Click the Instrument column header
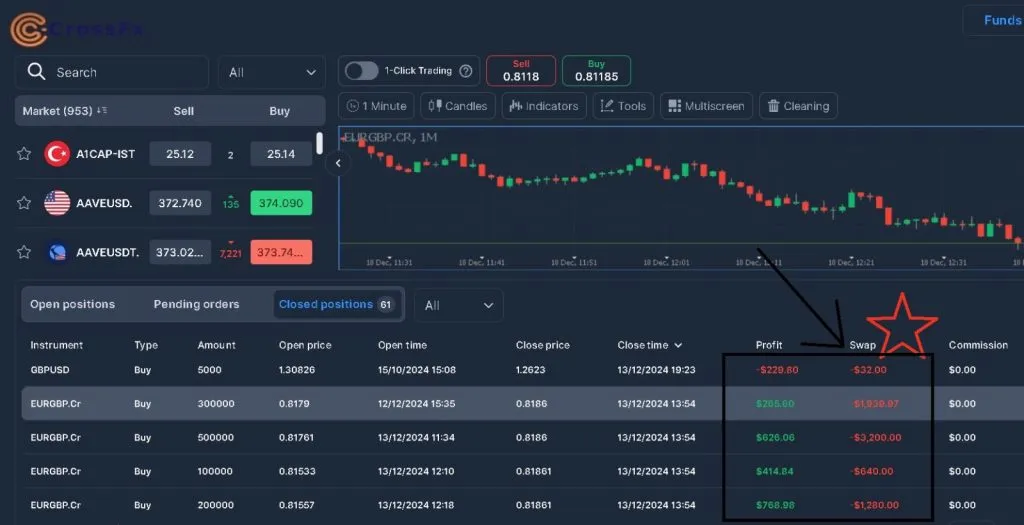This screenshot has width=1024, height=525. click(57, 345)
